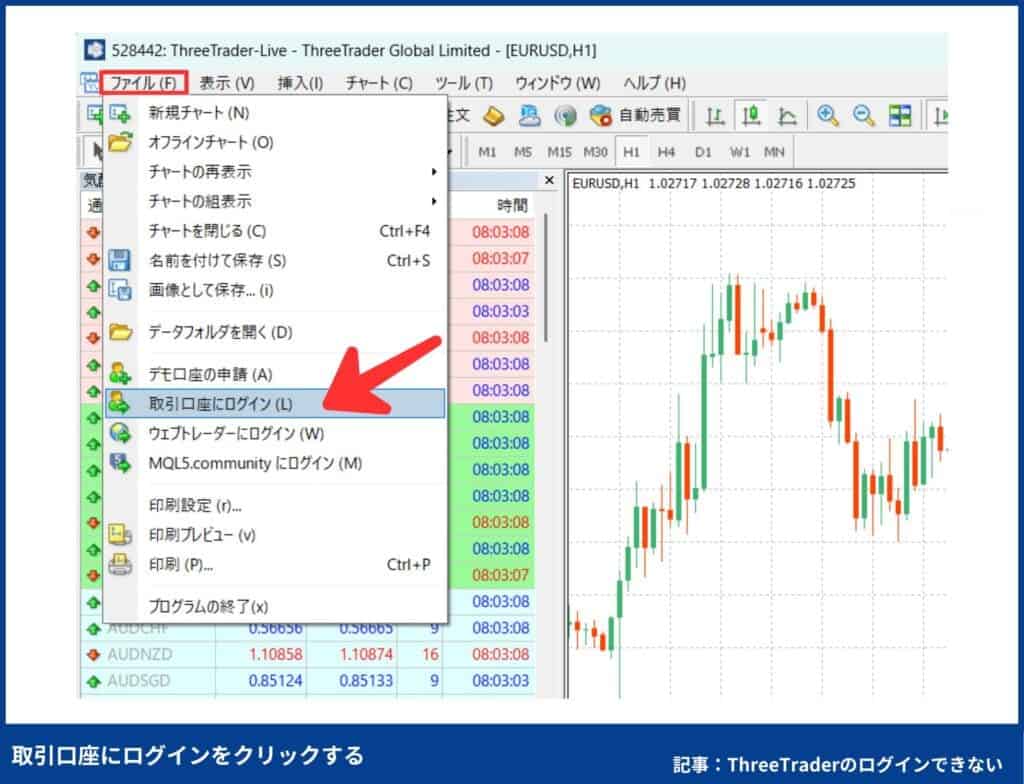Click the tile windows grid icon
Screen dimensions: 1024x784
pos(900,116)
